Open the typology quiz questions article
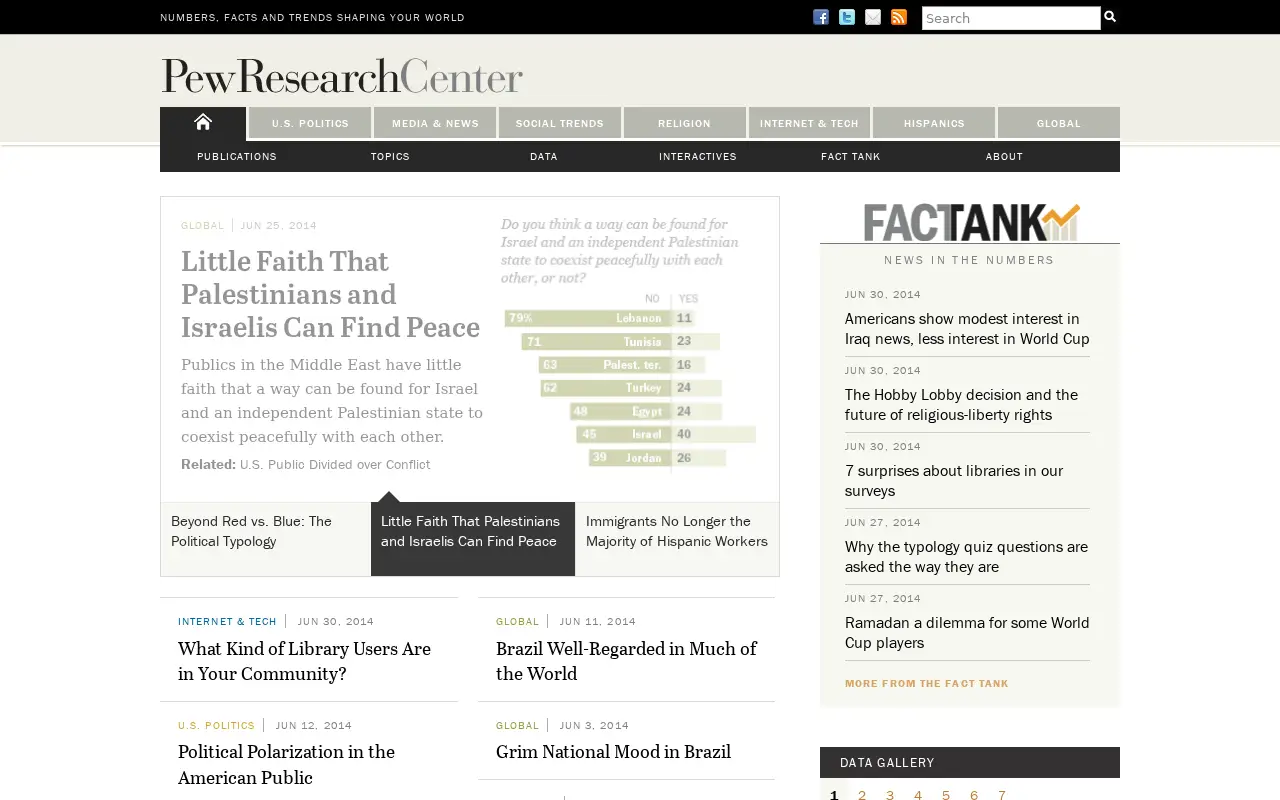This screenshot has width=1280, height=800. pos(966,557)
